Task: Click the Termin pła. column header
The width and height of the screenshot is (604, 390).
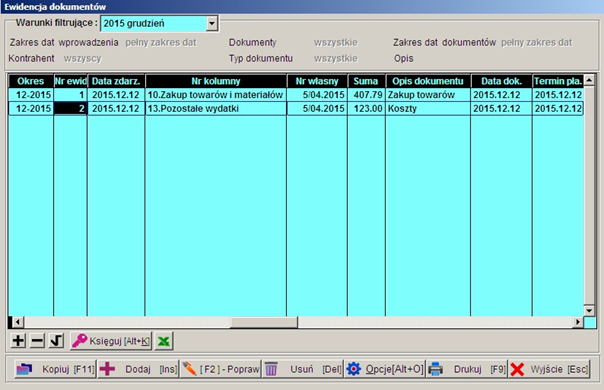Action: pyautogui.click(x=558, y=81)
